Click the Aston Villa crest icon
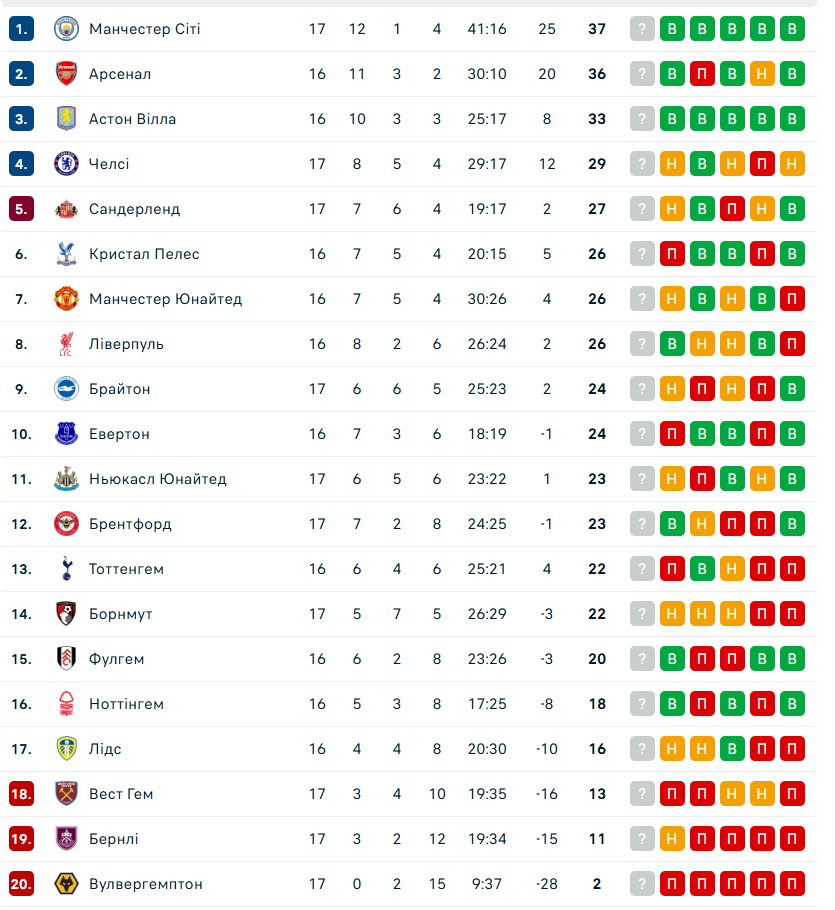The image size is (835, 910). (66, 119)
